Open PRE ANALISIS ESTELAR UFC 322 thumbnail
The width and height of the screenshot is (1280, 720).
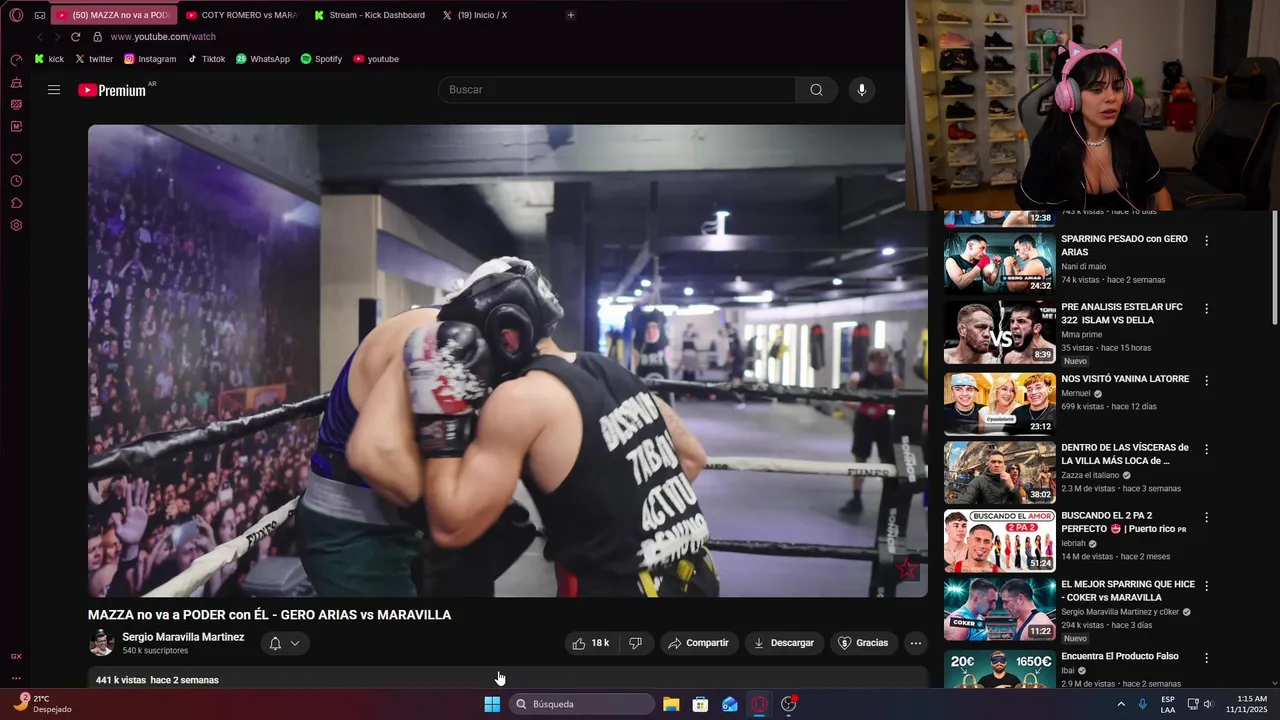(x=1000, y=332)
